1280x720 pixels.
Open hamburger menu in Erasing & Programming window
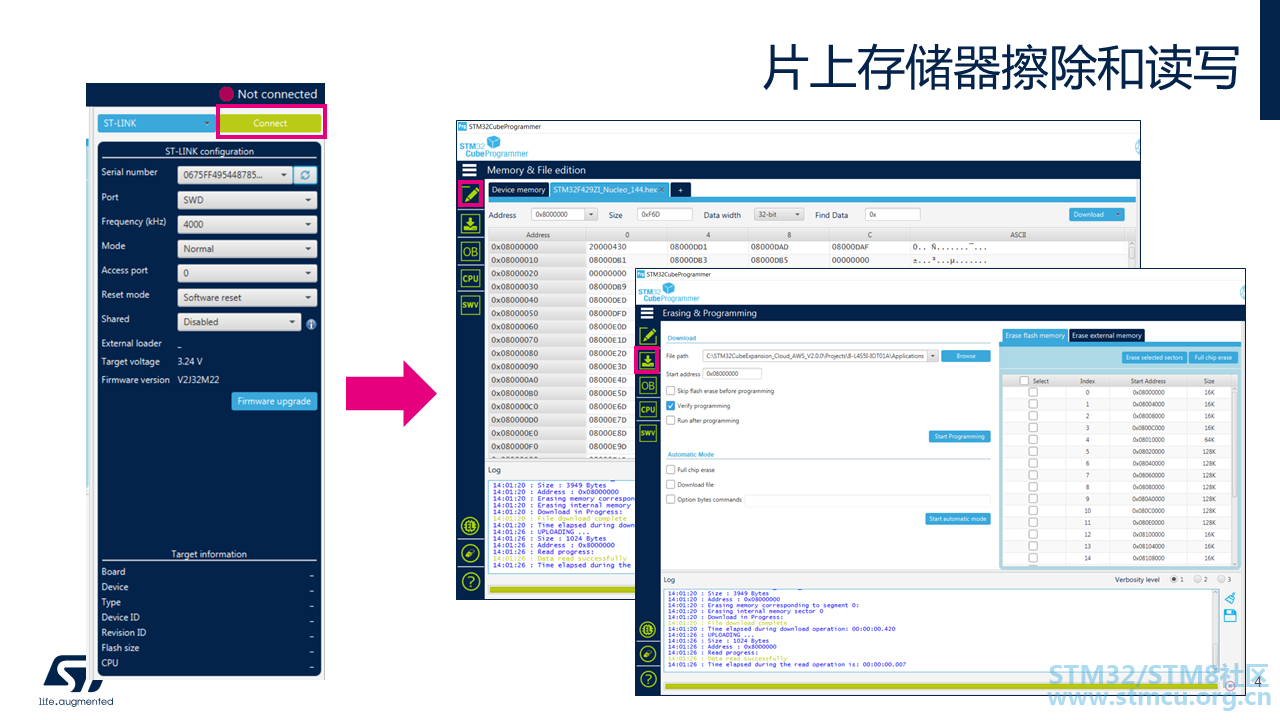pos(647,313)
